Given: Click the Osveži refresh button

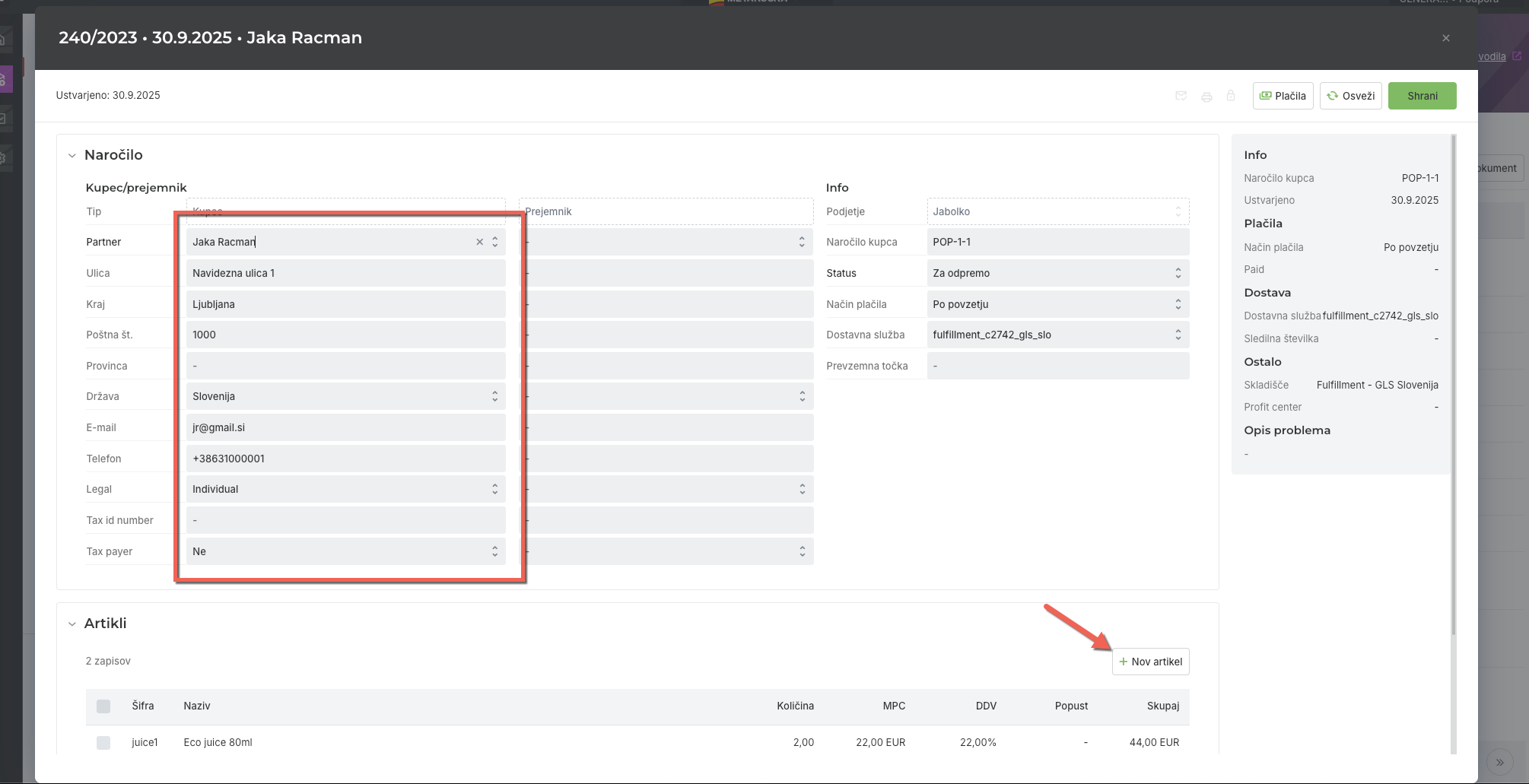Looking at the screenshot, I should [x=1350, y=96].
